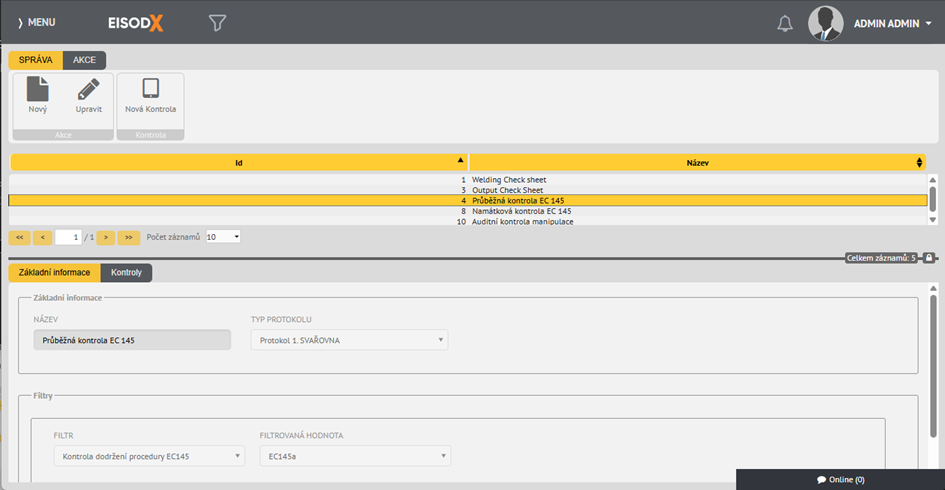945x490 pixels.
Task: Click the admin user avatar
Action: coord(825,23)
